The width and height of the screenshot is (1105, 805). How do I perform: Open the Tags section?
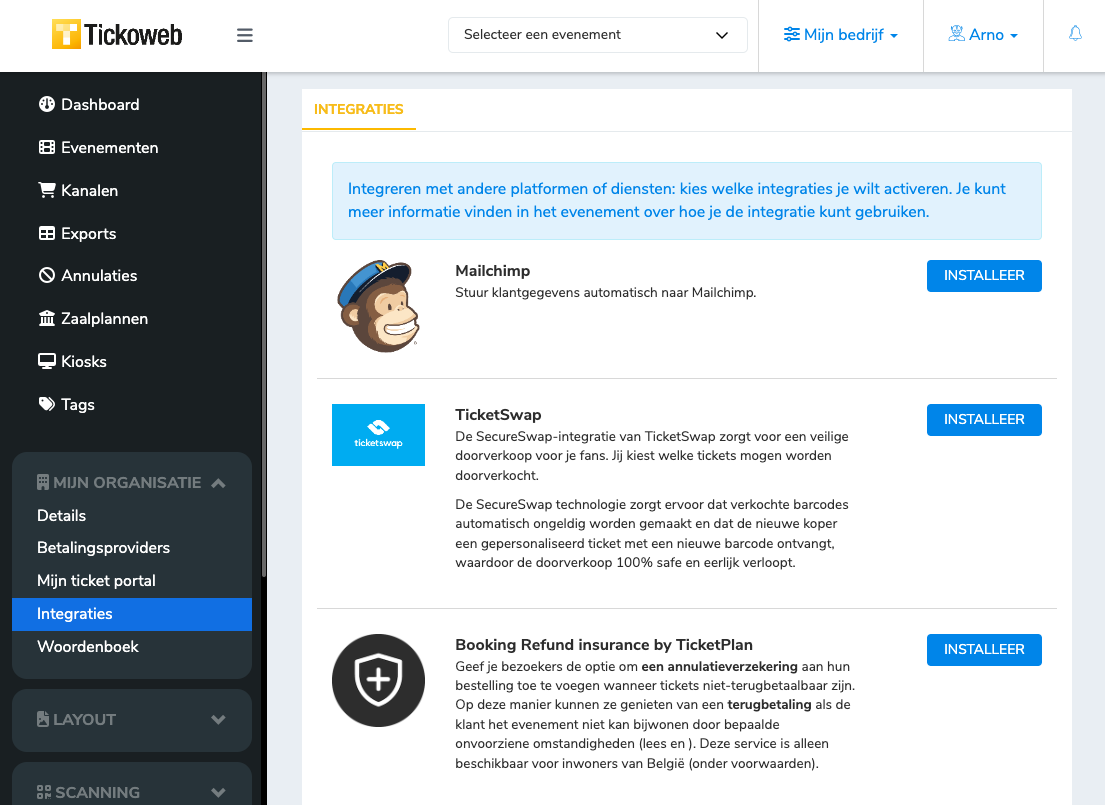click(x=66, y=405)
